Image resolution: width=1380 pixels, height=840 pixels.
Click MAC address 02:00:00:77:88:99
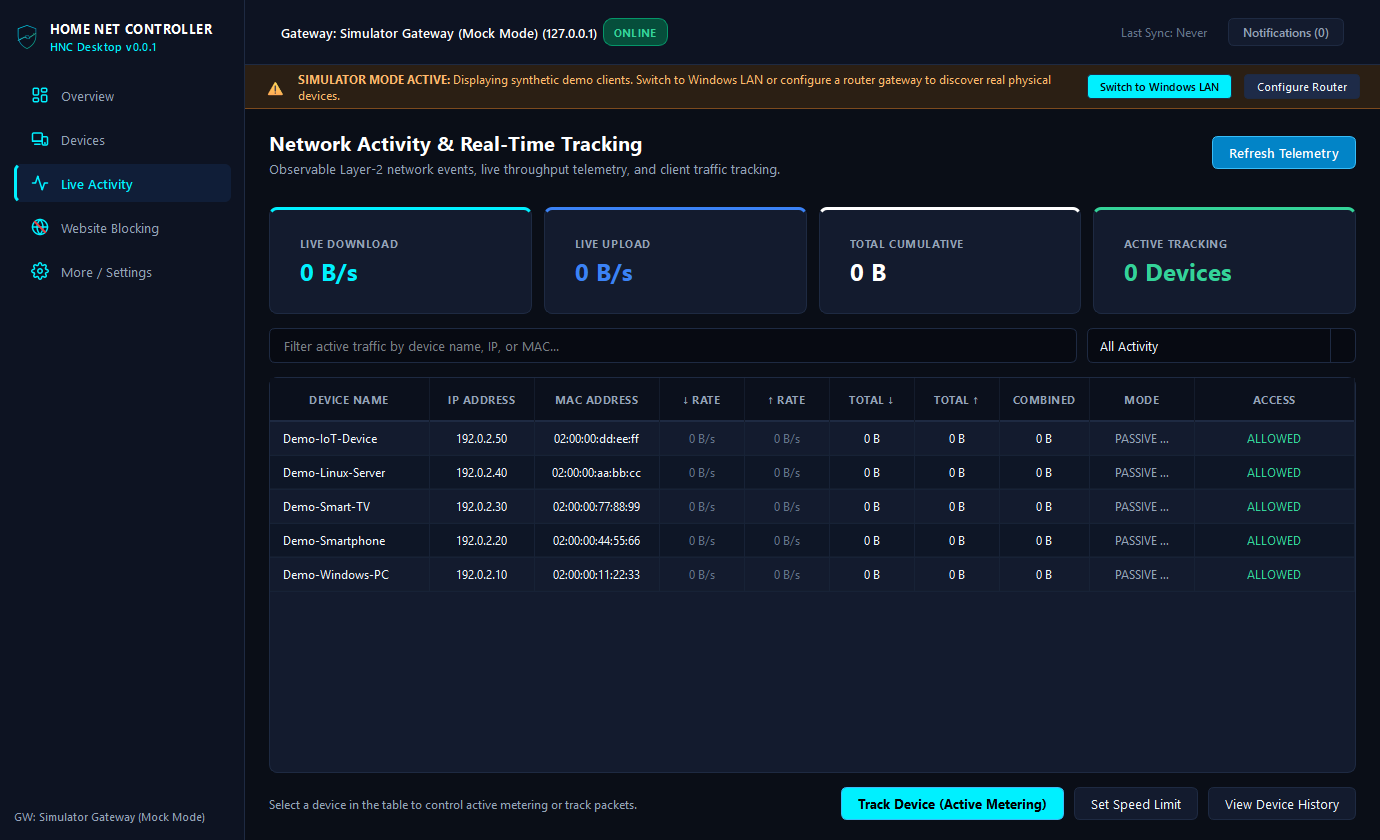tap(597, 507)
